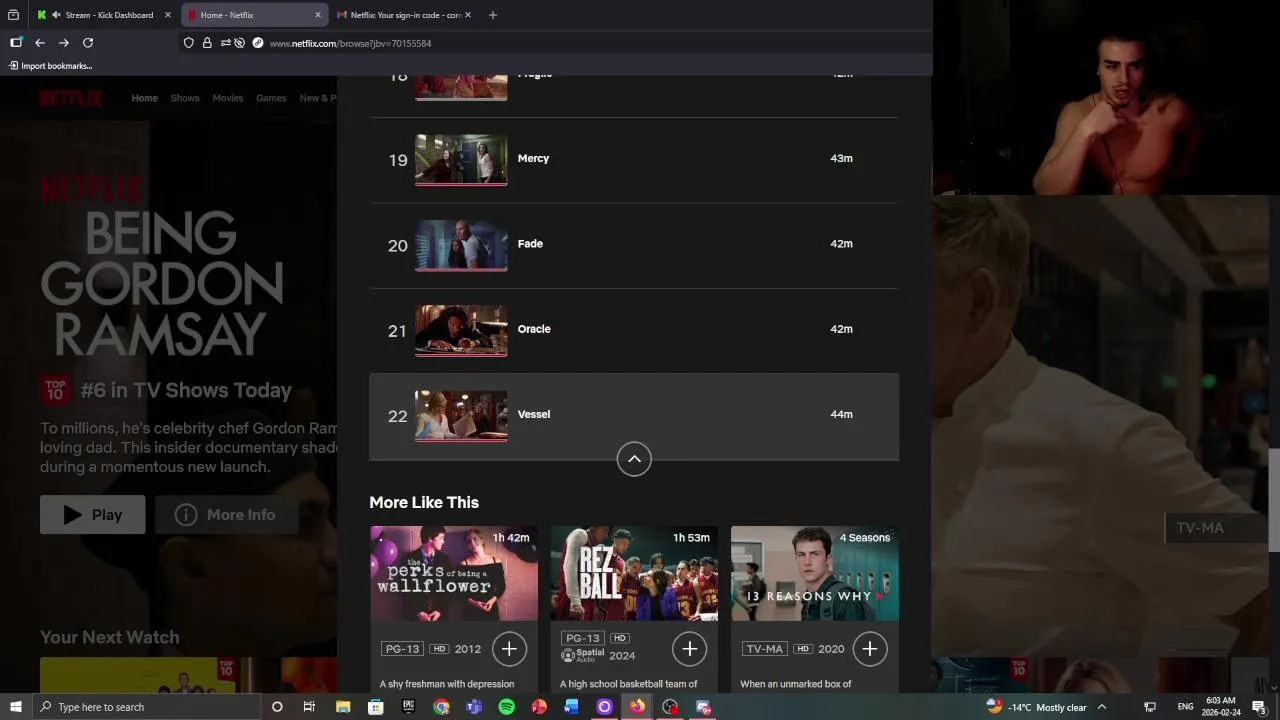Open More Info for Being Gordon Ramsay
Image resolution: width=1280 pixels, height=720 pixels.
click(226, 514)
